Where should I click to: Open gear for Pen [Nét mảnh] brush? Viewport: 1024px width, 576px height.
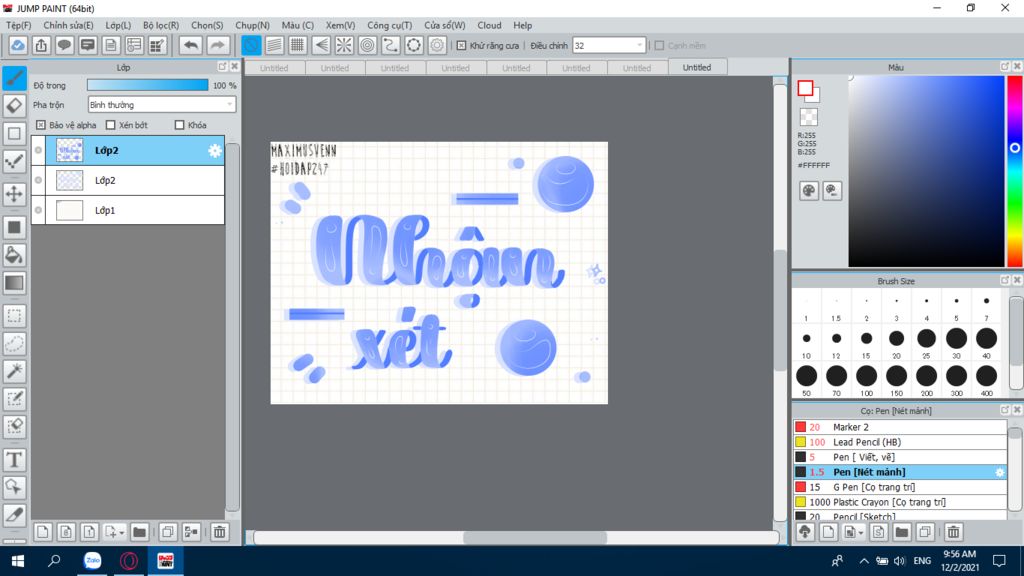pyautogui.click(x=999, y=472)
